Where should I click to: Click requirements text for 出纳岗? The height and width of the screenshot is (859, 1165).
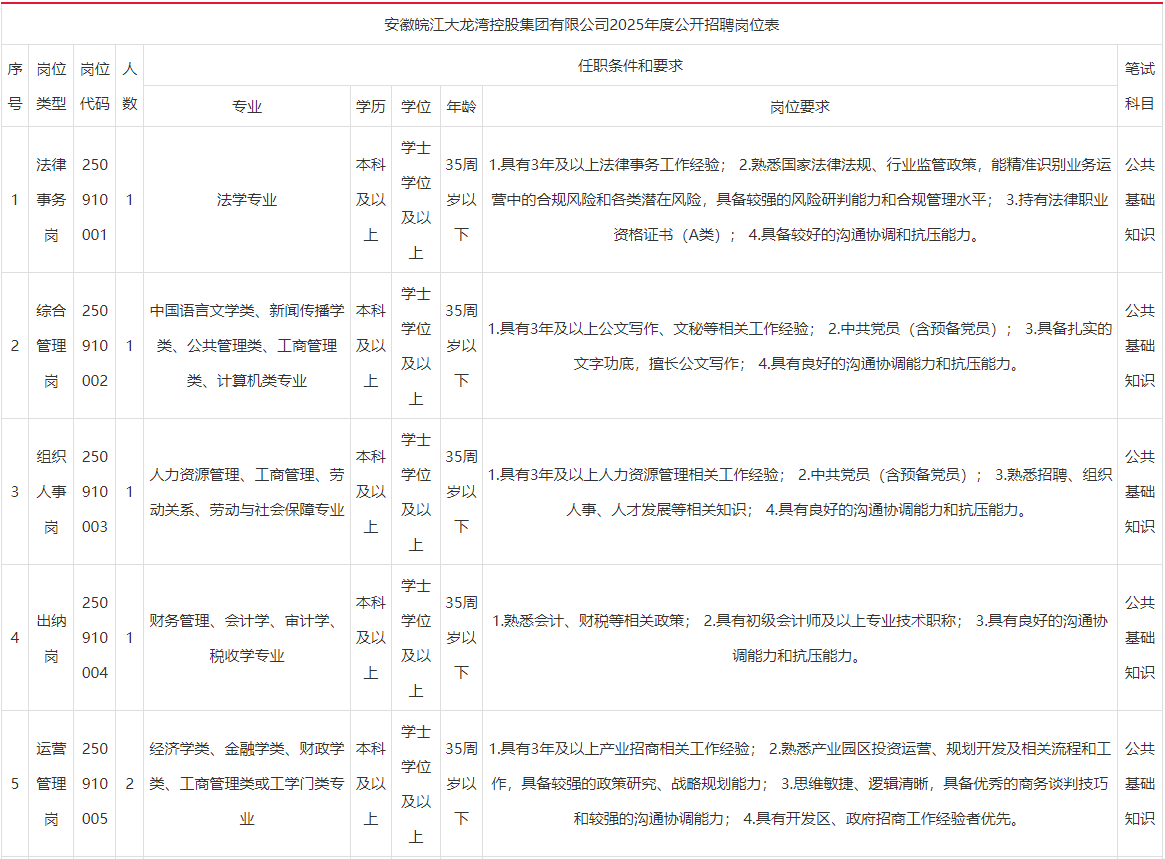click(x=799, y=638)
